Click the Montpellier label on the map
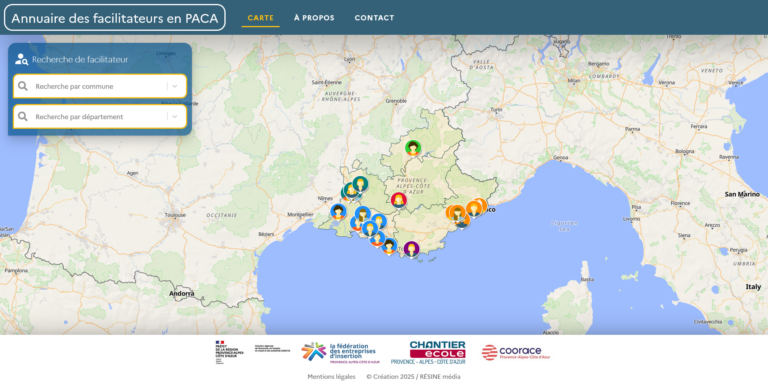The image size is (768, 382). [300, 215]
